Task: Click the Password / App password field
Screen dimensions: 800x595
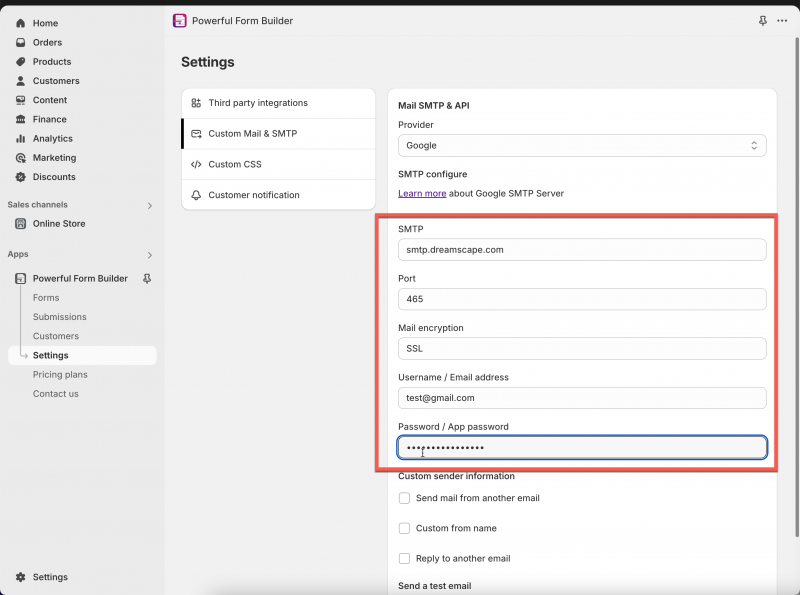Action: [582, 447]
